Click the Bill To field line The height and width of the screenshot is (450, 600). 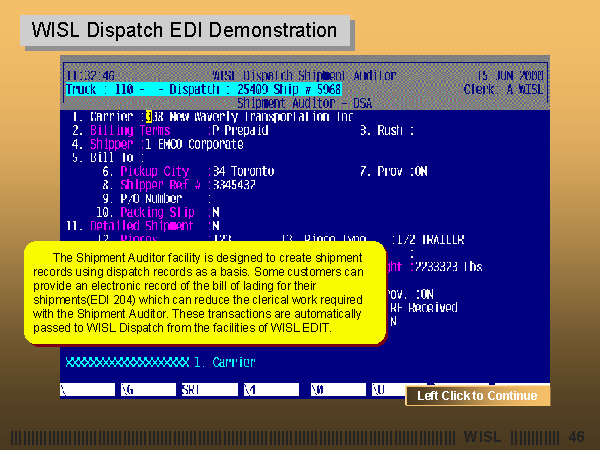click(x=108, y=158)
